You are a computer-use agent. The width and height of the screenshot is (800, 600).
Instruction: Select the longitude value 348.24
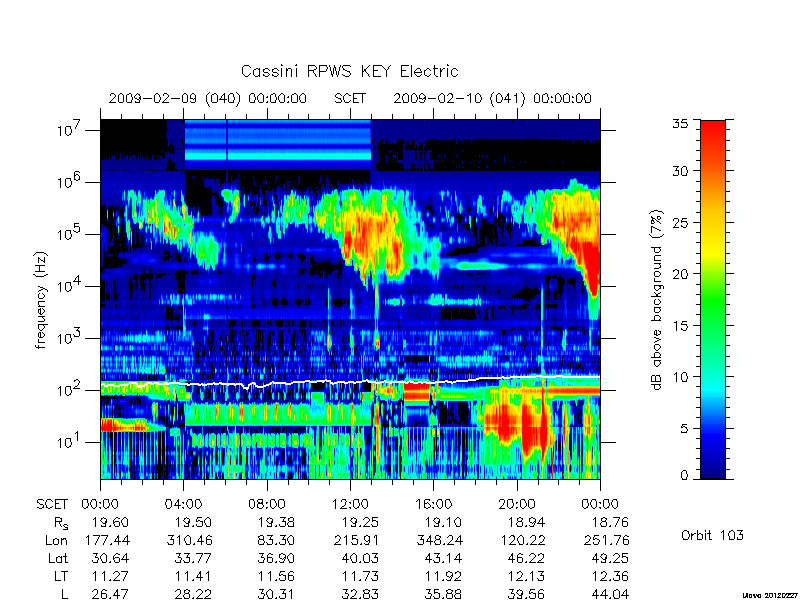pos(439,540)
